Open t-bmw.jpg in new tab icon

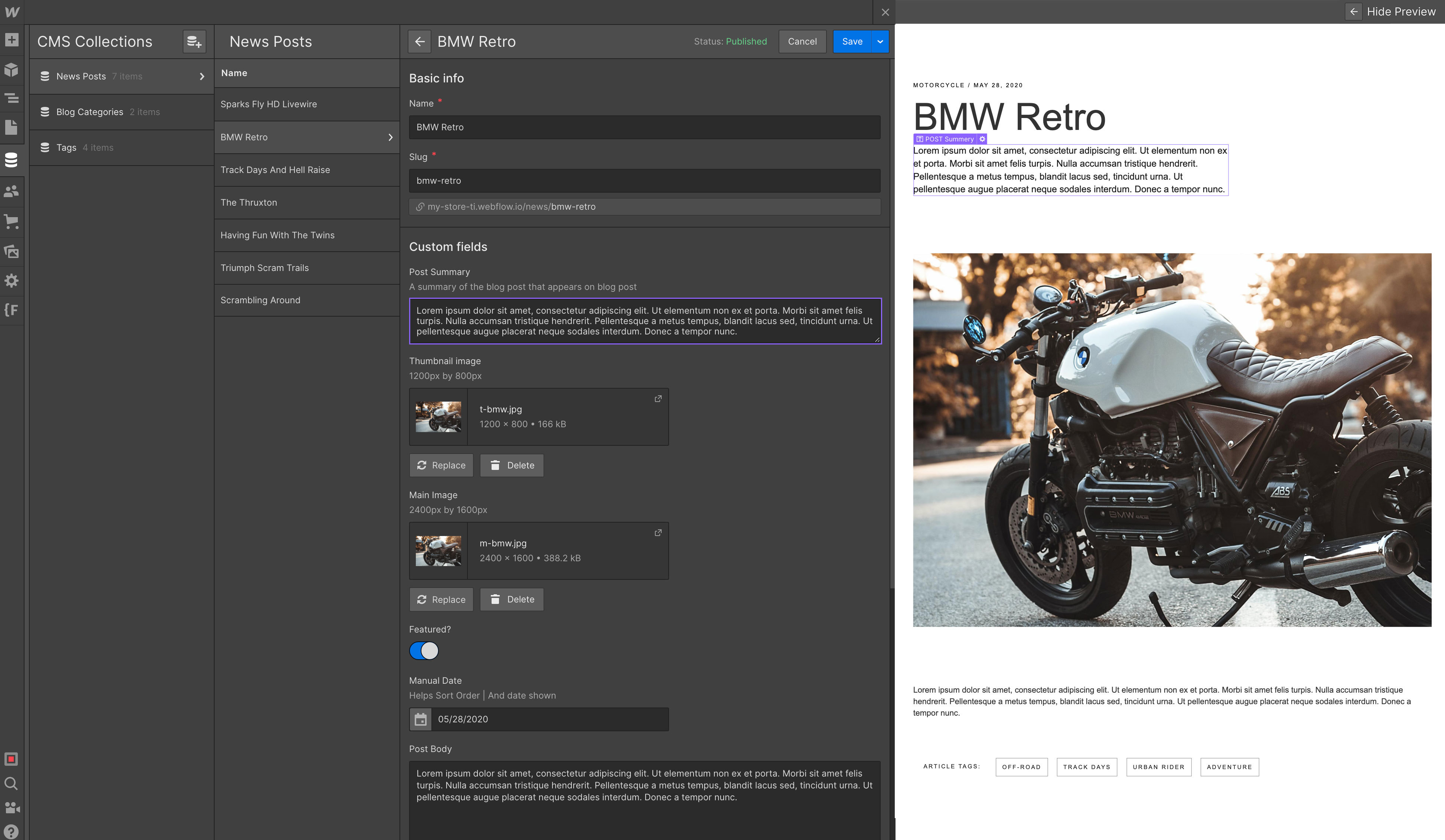click(658, 399)
